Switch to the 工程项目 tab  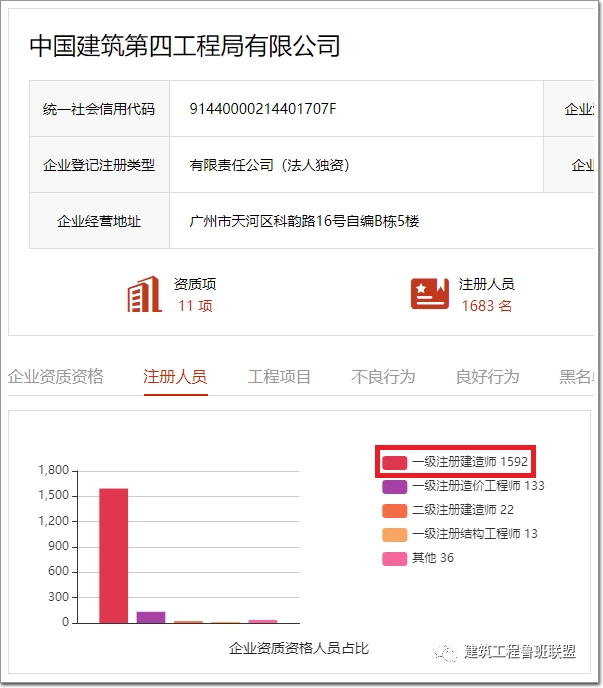[x=279, y=376]
